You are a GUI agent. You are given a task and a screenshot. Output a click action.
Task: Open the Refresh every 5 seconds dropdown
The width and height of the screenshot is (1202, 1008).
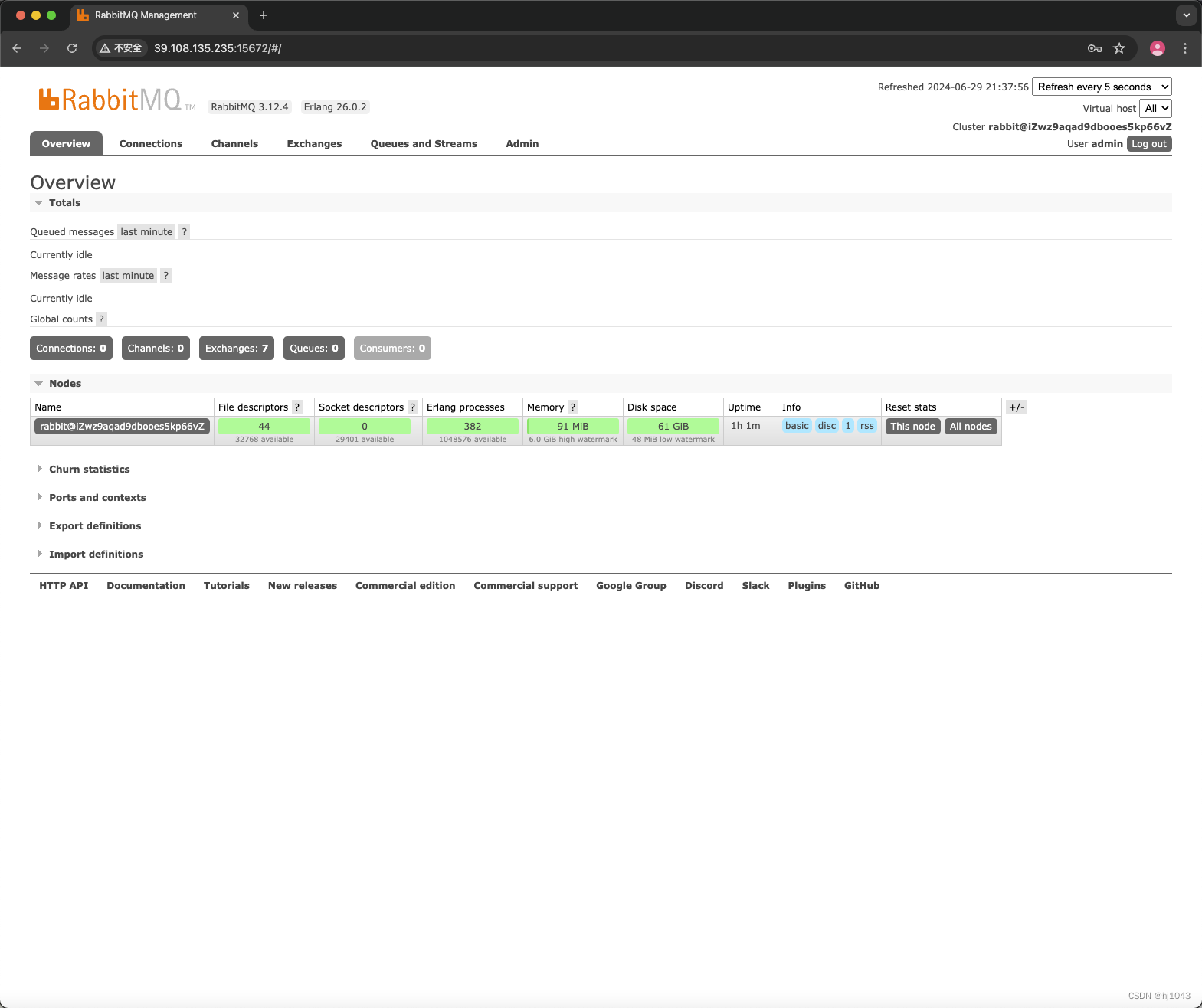pos(1102,87)
